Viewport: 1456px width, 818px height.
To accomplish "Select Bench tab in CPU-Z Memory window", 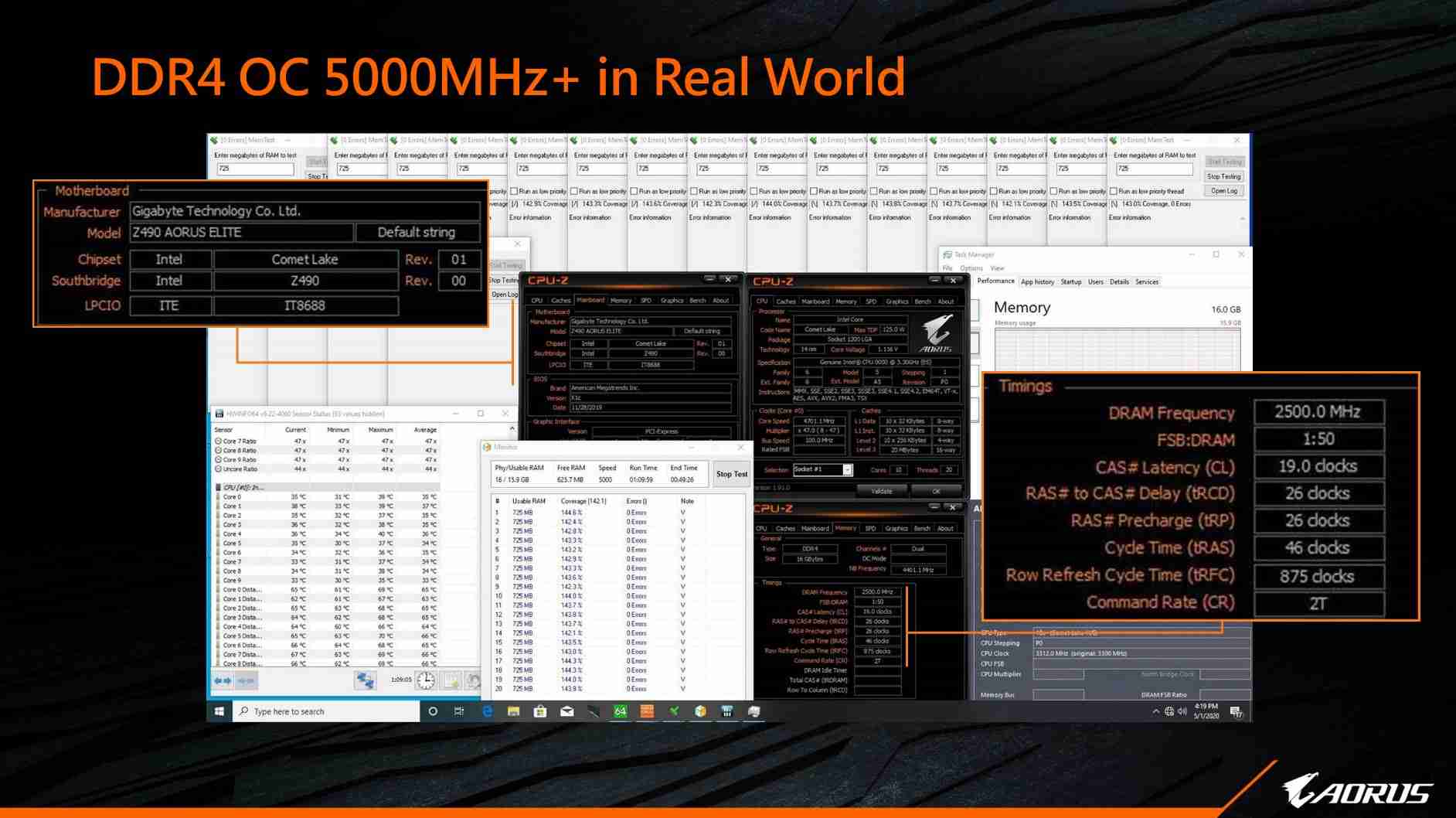I will 922,529.
